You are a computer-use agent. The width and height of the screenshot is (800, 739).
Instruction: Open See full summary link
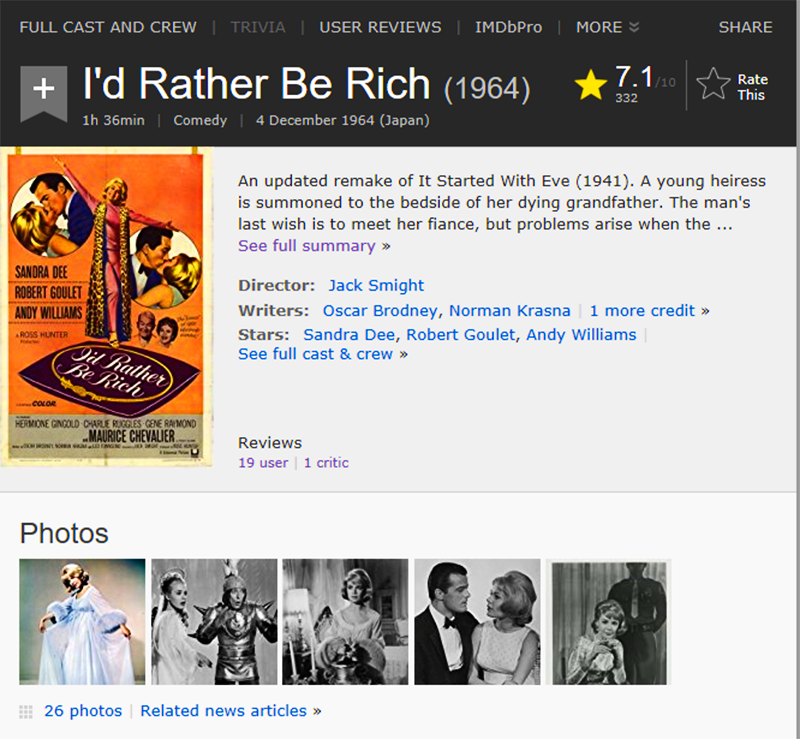coord(314,246)
